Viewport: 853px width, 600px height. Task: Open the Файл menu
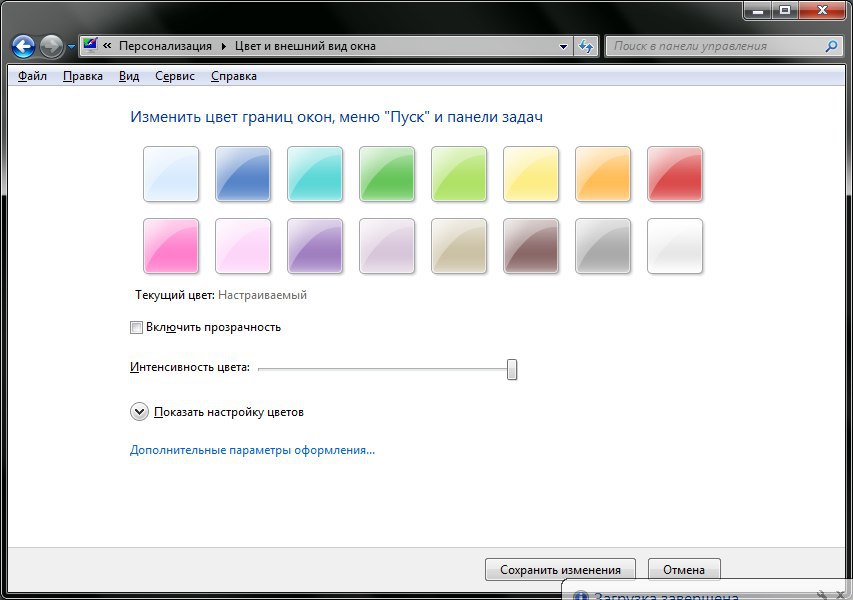point(32,76)
